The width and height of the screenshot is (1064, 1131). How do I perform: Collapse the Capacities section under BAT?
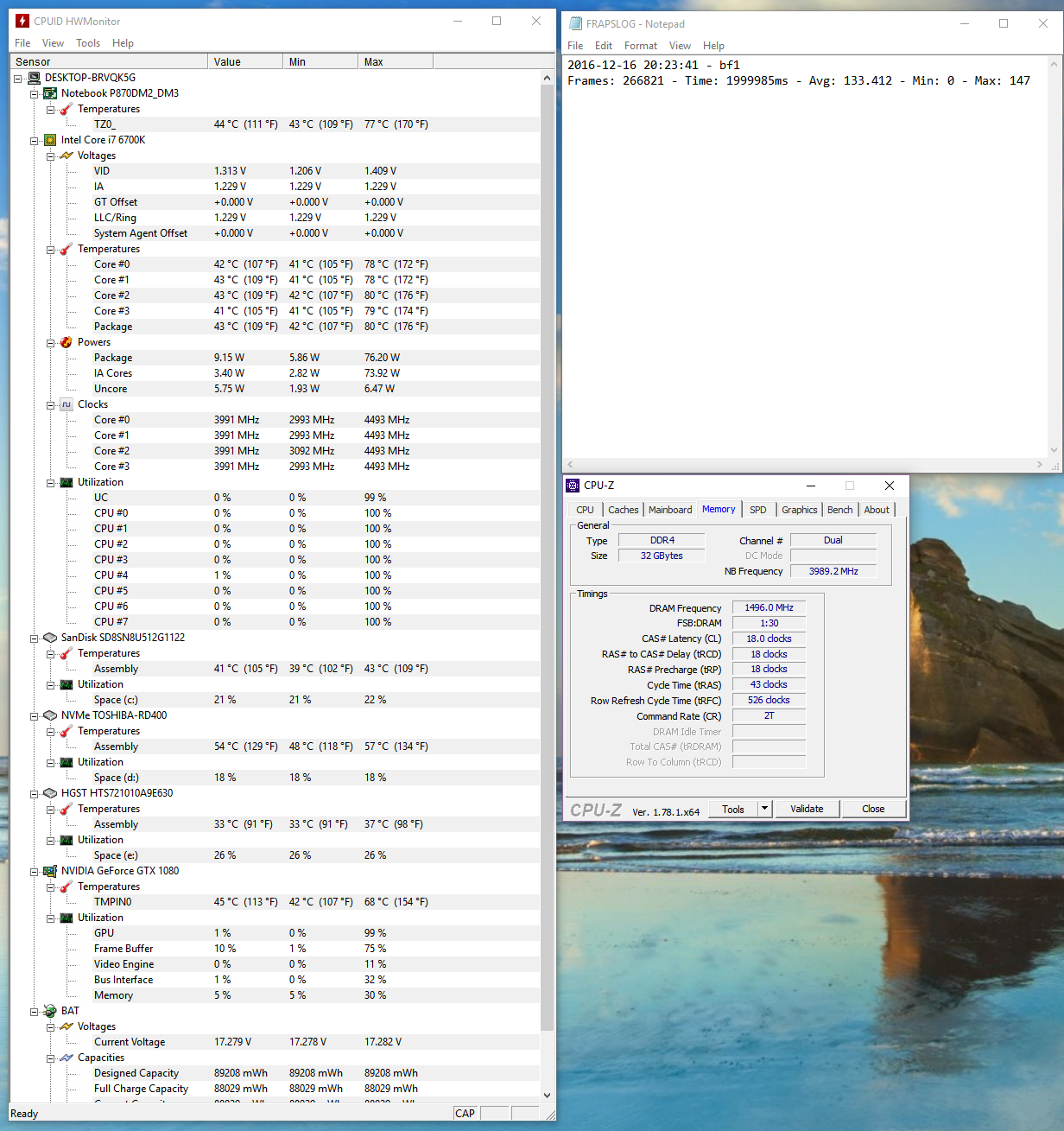pos(51,1058)
